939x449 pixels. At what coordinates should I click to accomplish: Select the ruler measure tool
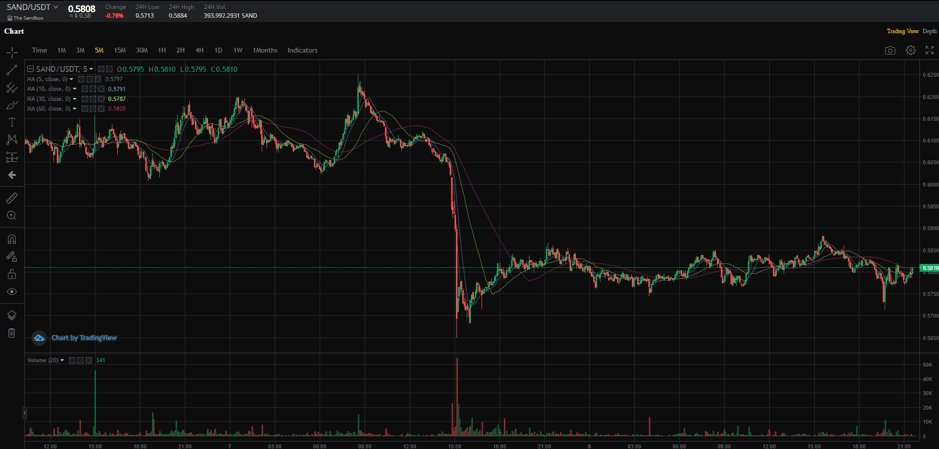click(x=12, y=198)
